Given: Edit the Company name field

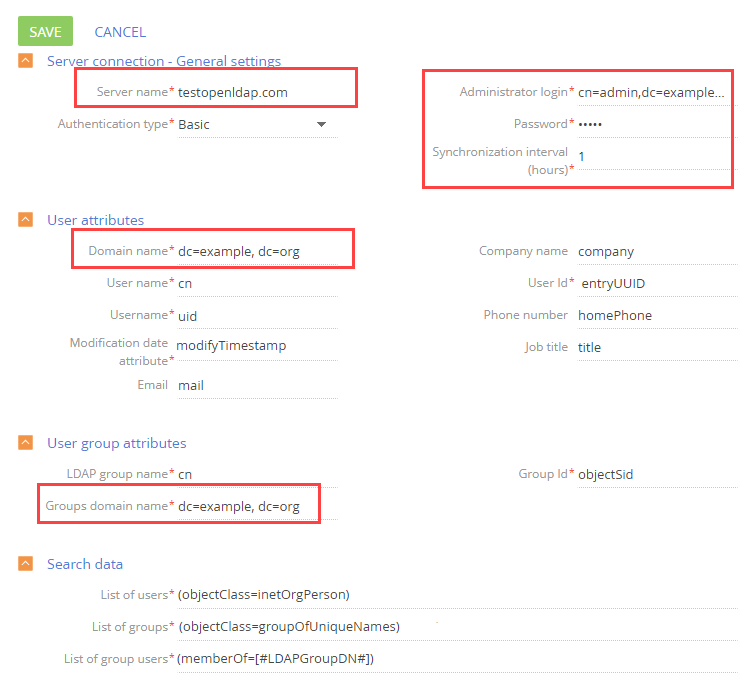Looking at the screenshot, I should coord(658,252).
